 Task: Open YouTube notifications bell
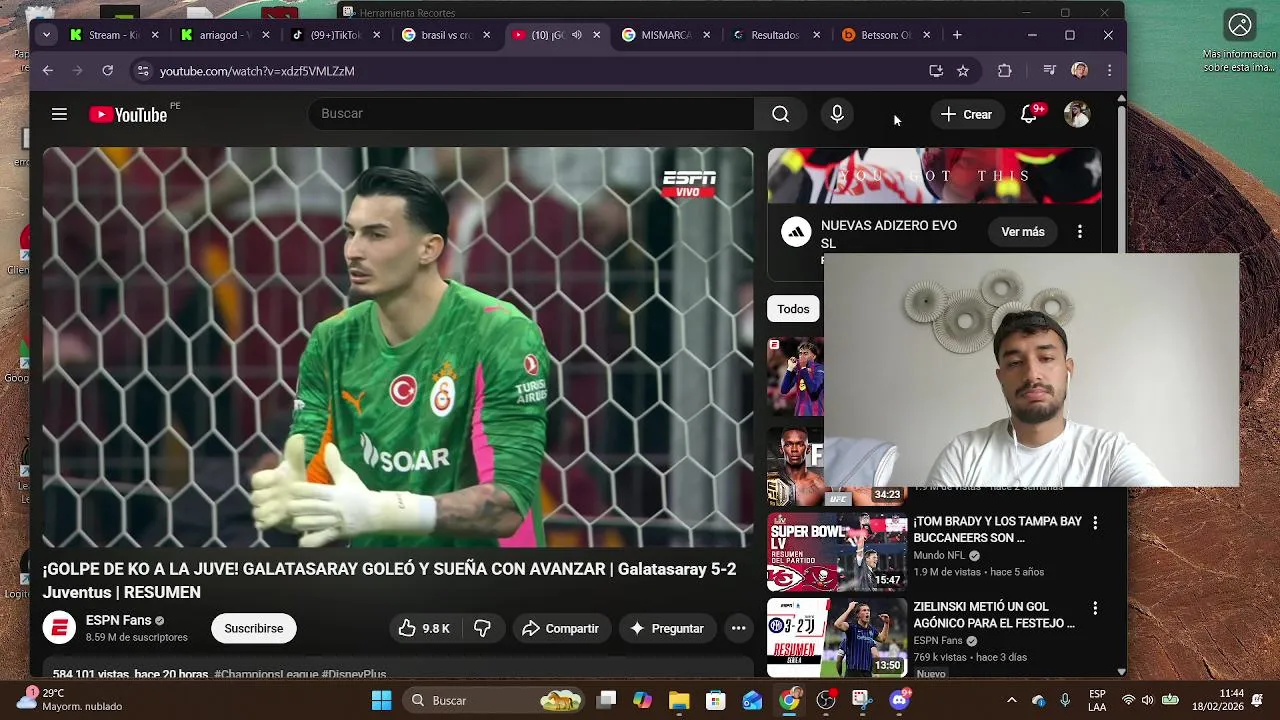coord(1028,114)
